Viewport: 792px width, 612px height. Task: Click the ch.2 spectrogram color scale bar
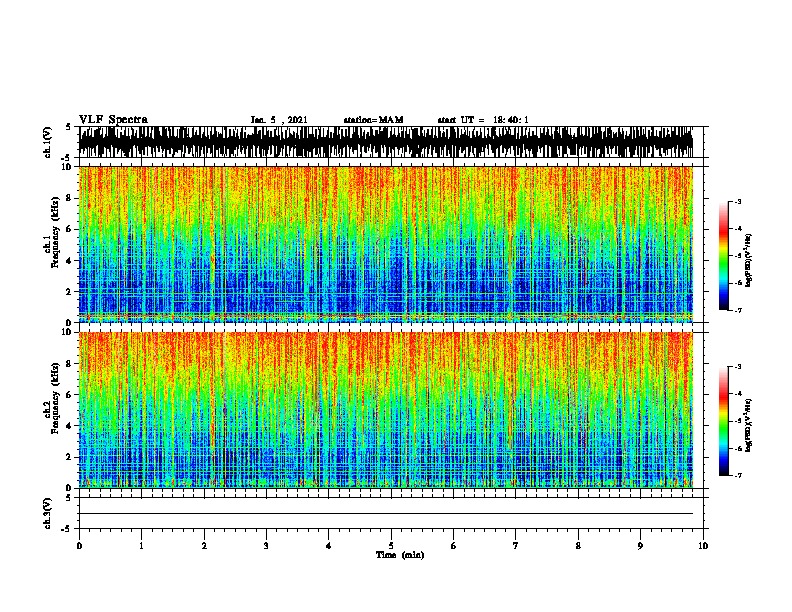pos(723,421)
